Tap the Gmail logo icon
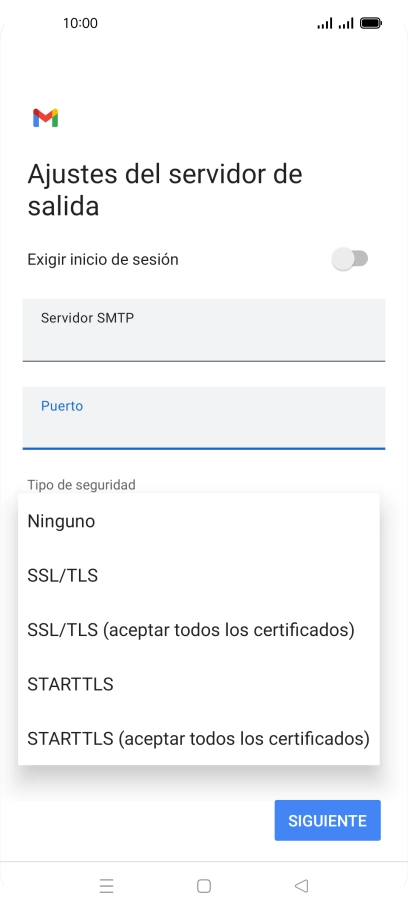Viewport: 408px width, 911px height. [45, 118]
